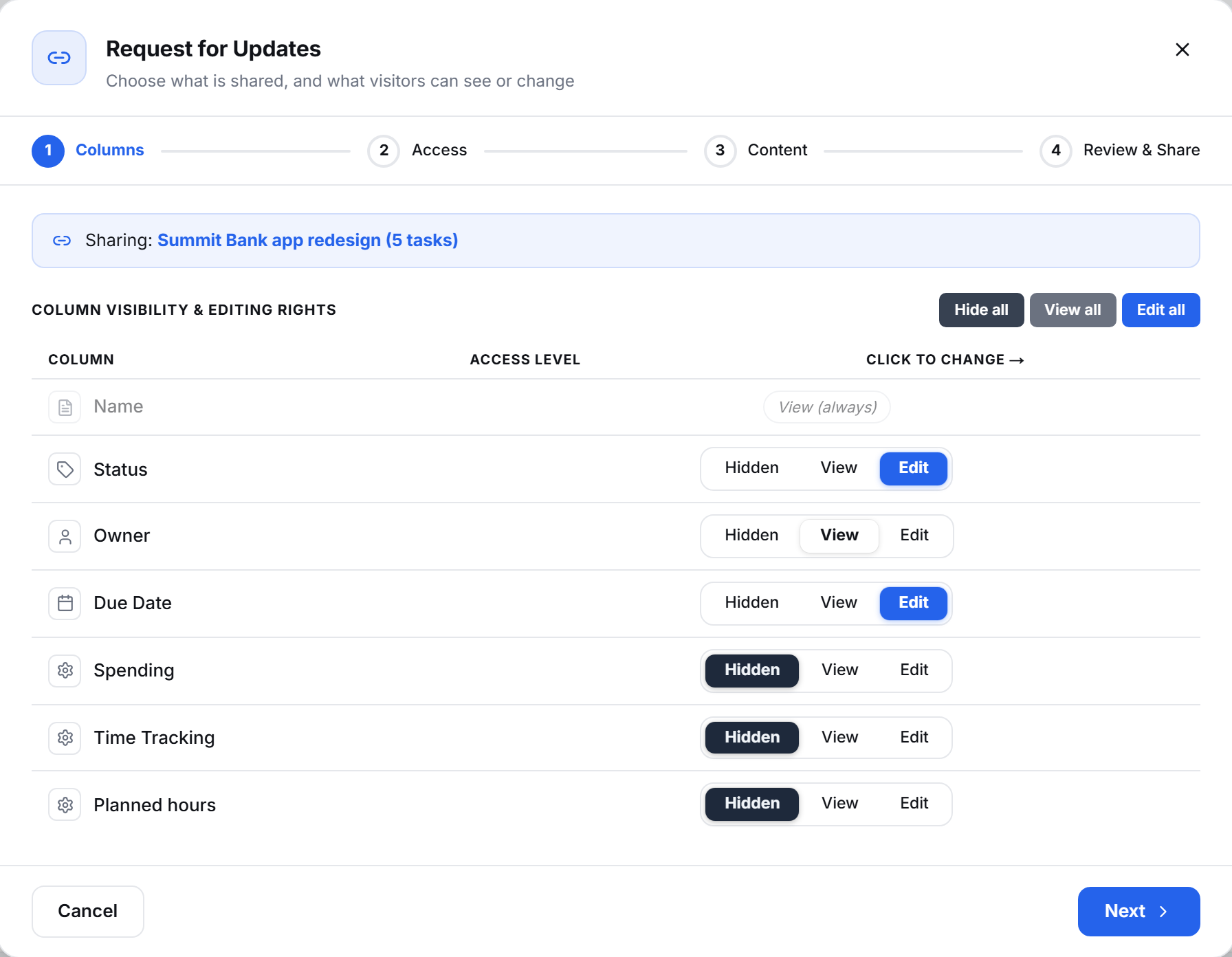Image resolution: width=1232 pixels, height=957 pixels.
Task: Click the Planned hours gear icon
Action: (65, 805)
